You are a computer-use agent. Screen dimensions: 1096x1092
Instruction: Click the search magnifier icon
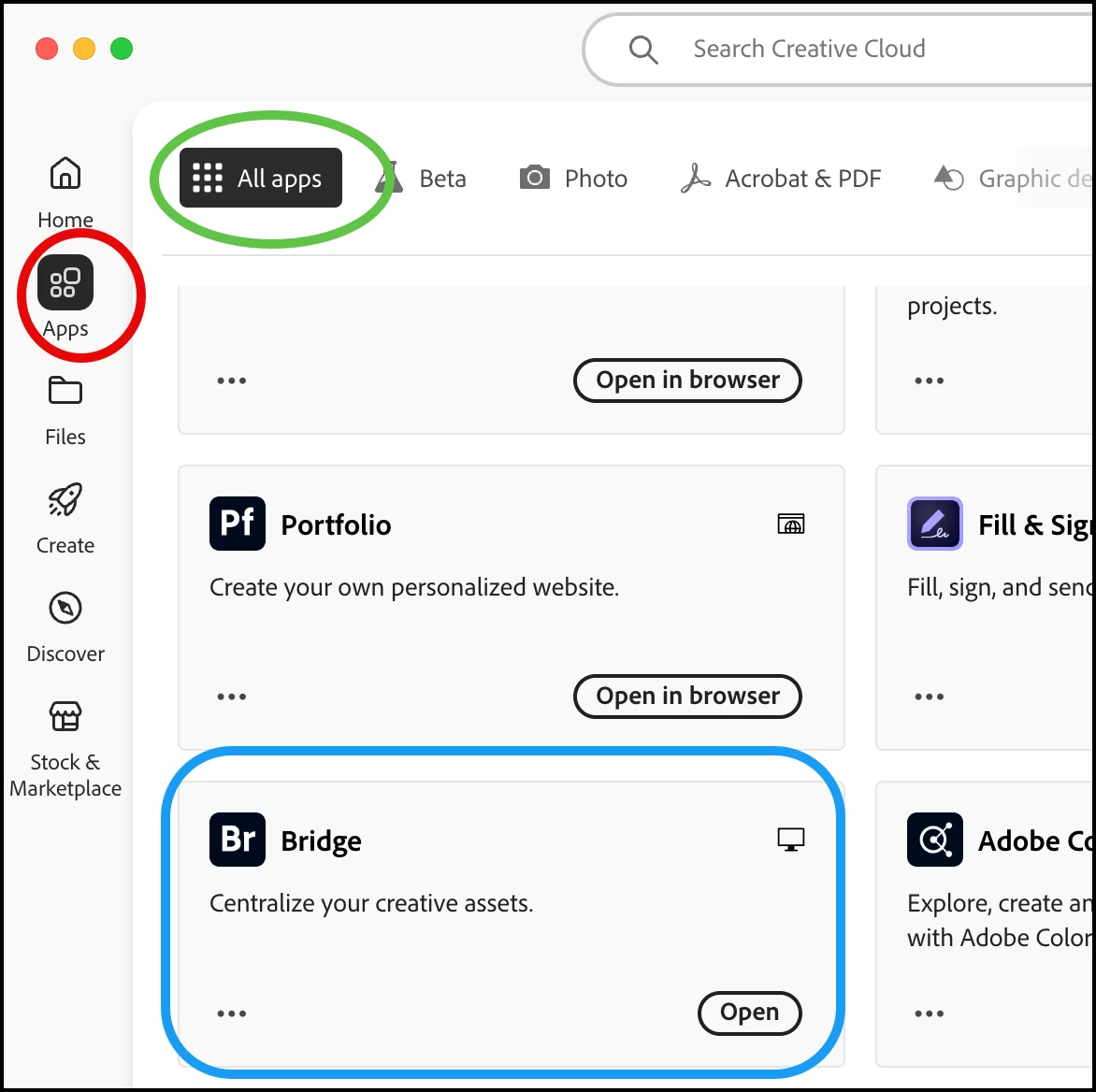(643, 50)
